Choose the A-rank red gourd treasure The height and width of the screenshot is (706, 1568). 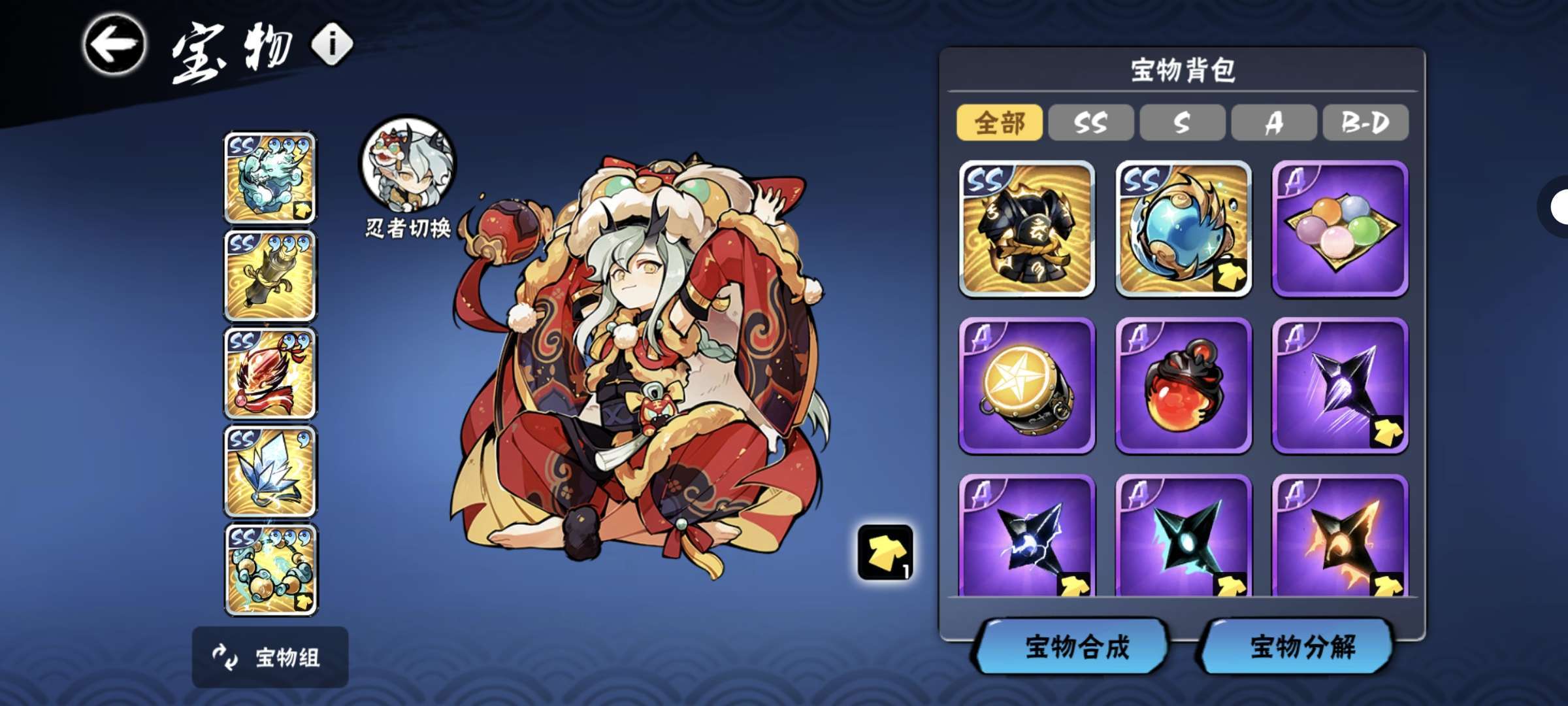[1183, 386]
